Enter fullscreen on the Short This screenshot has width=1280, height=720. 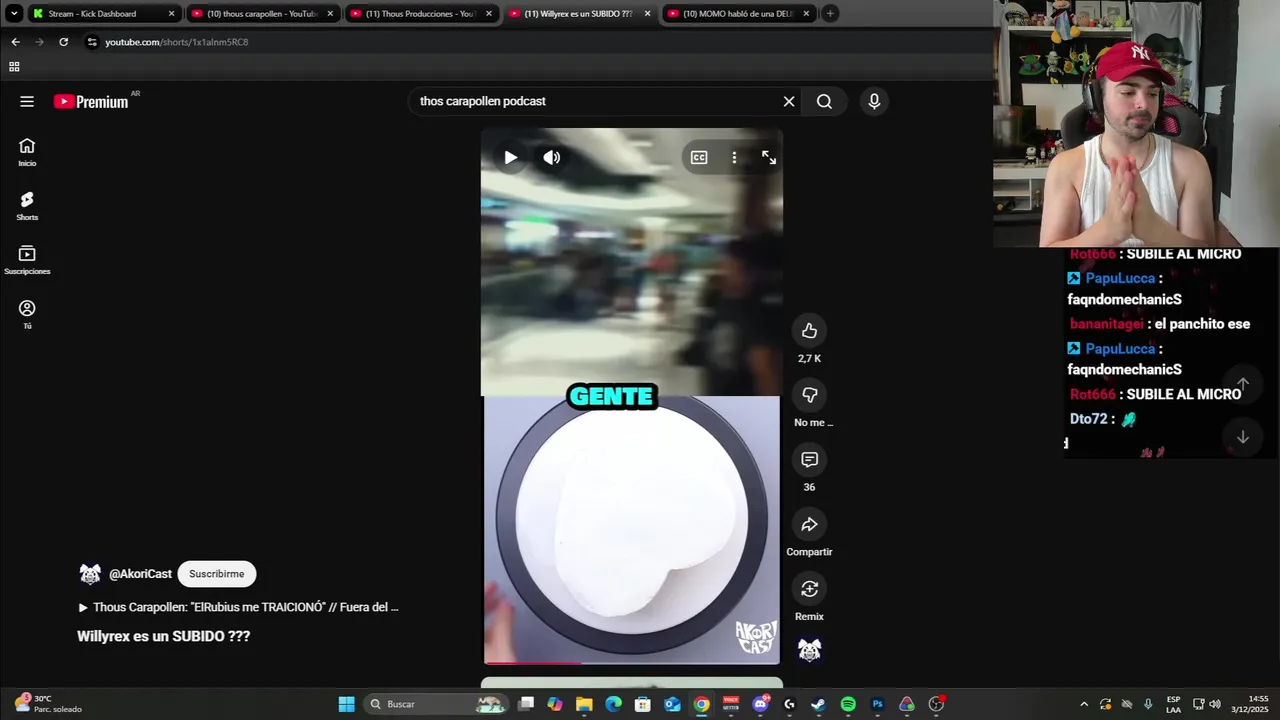tap(768, 157)
